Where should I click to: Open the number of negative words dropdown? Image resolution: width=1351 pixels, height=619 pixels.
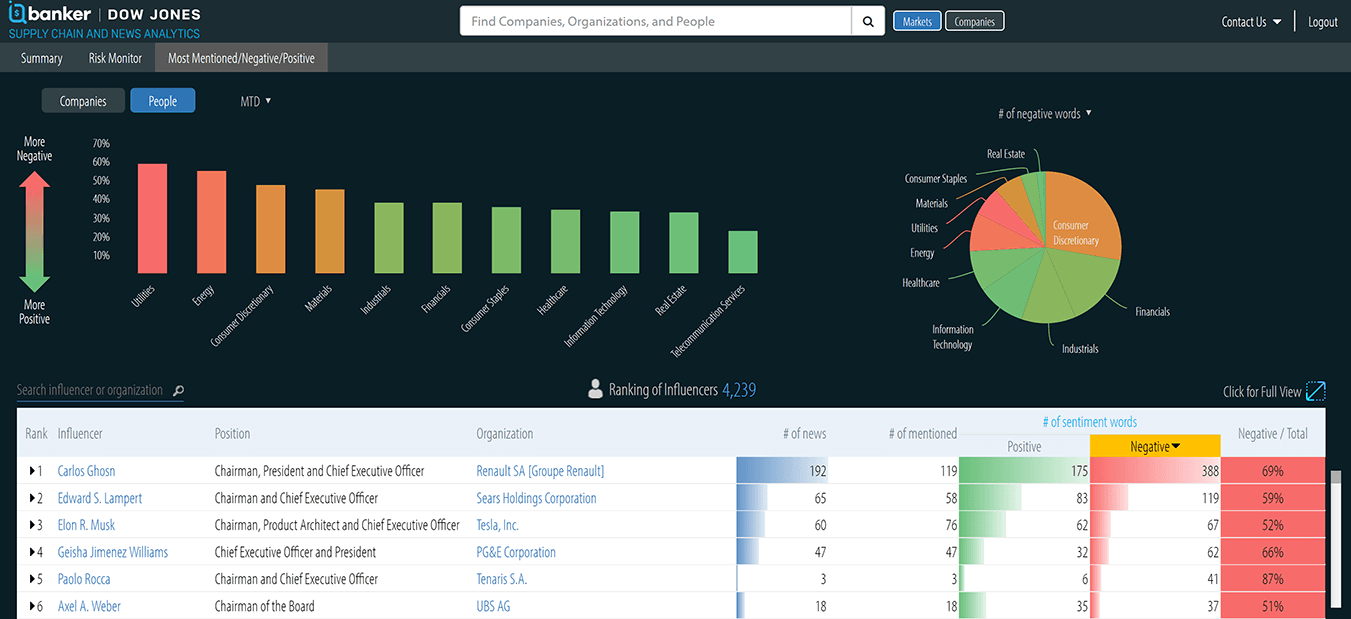[1045, 114]
